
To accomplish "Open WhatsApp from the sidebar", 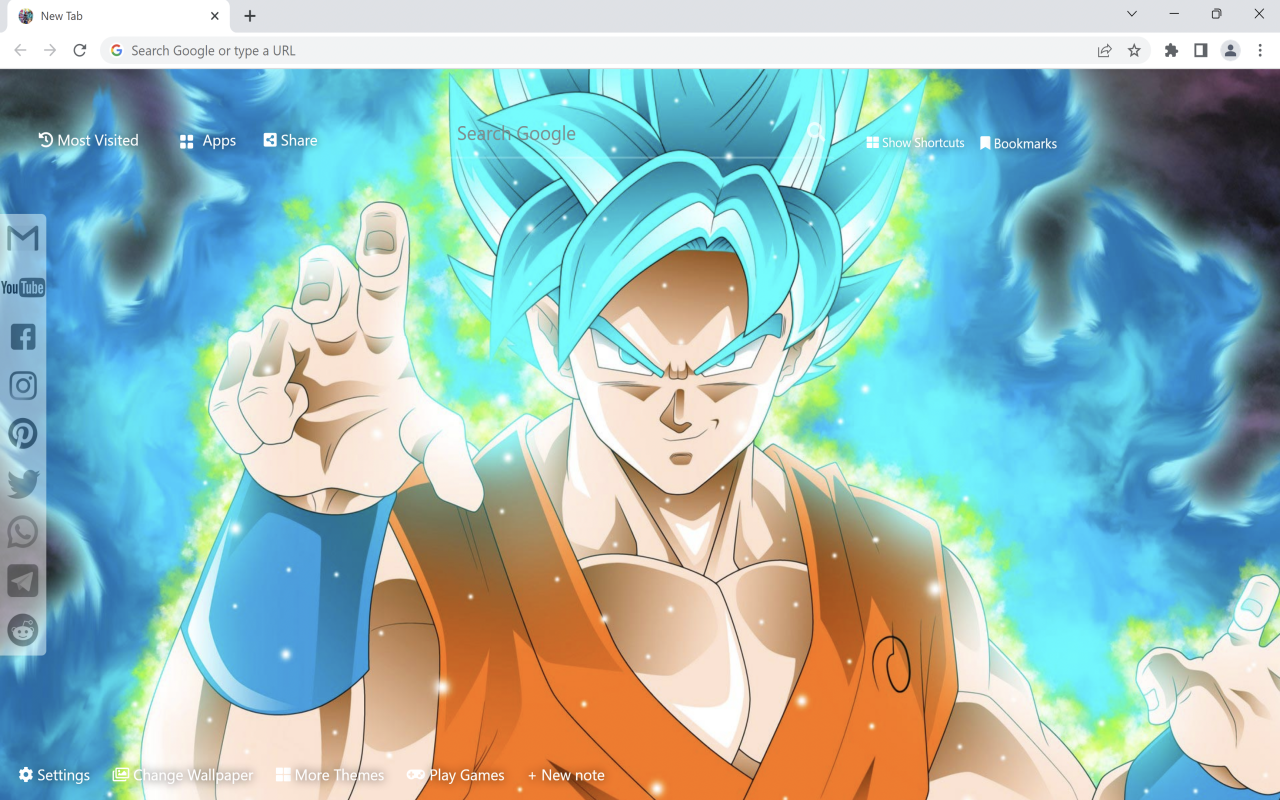I will (x=23, y=532).
